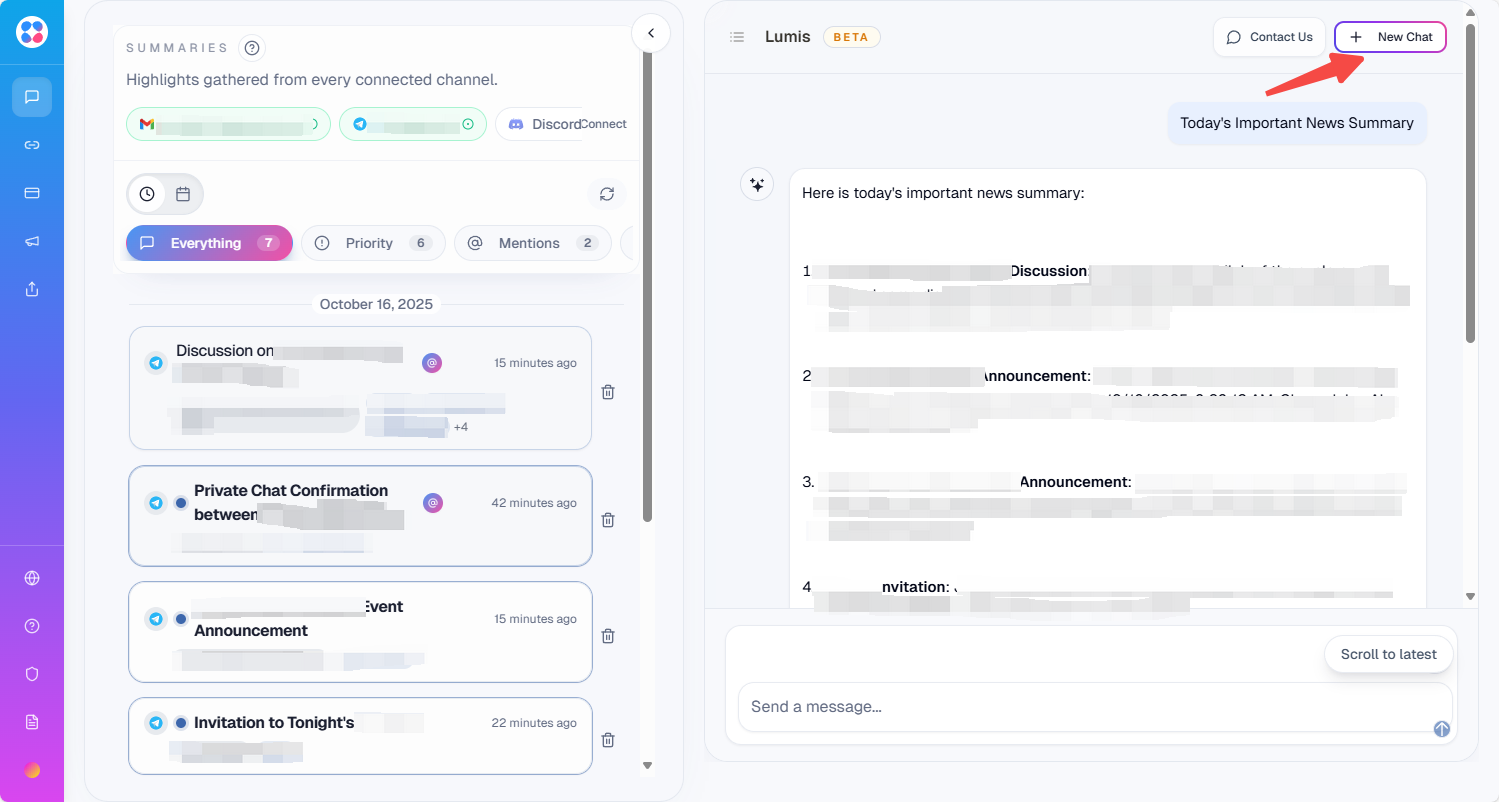The width and height of the screenshot is (1499, 802).
Task: Collapse the summaries panel with chevron
Action: [651, 33]
